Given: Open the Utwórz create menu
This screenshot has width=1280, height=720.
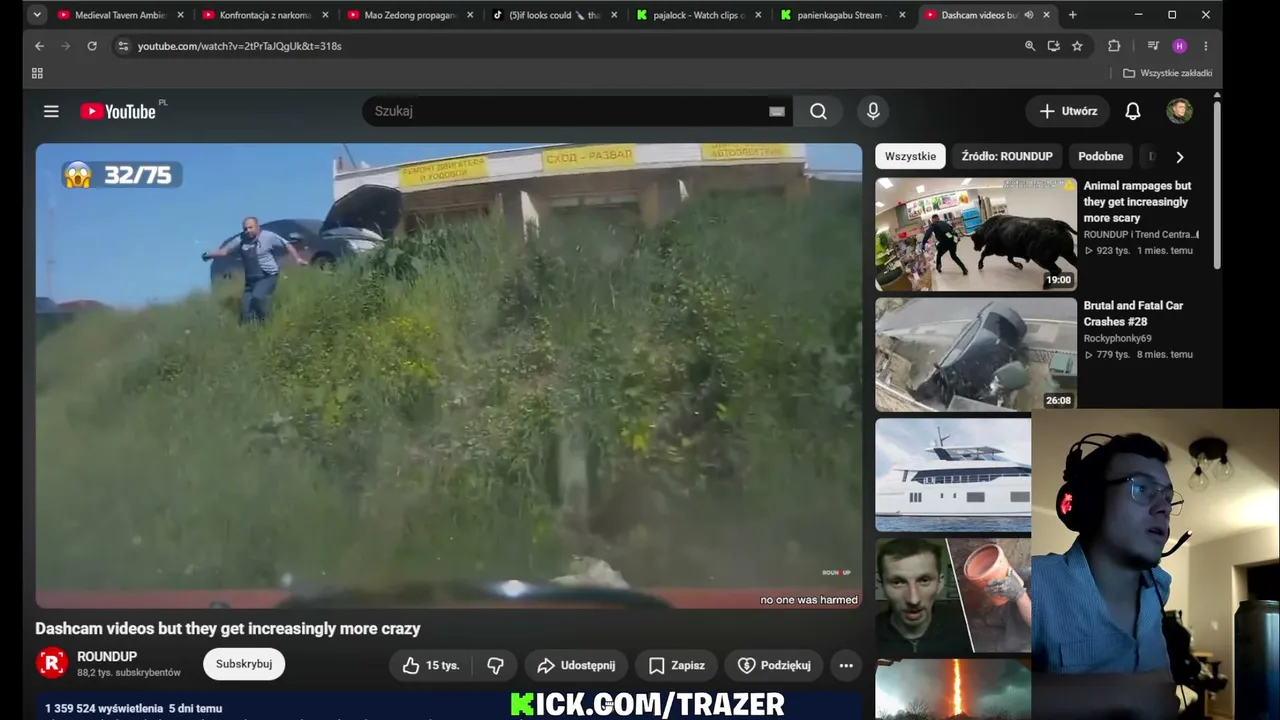Looking at the screenshot, I should pos(1068,111).
